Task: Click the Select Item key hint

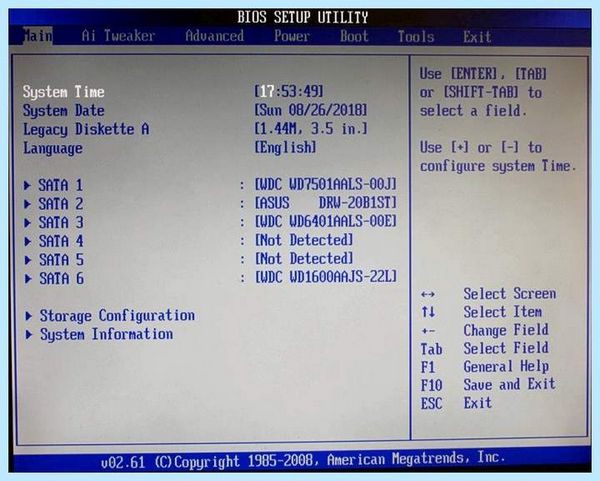Action: pyautogui.click(x=502, y=312)
